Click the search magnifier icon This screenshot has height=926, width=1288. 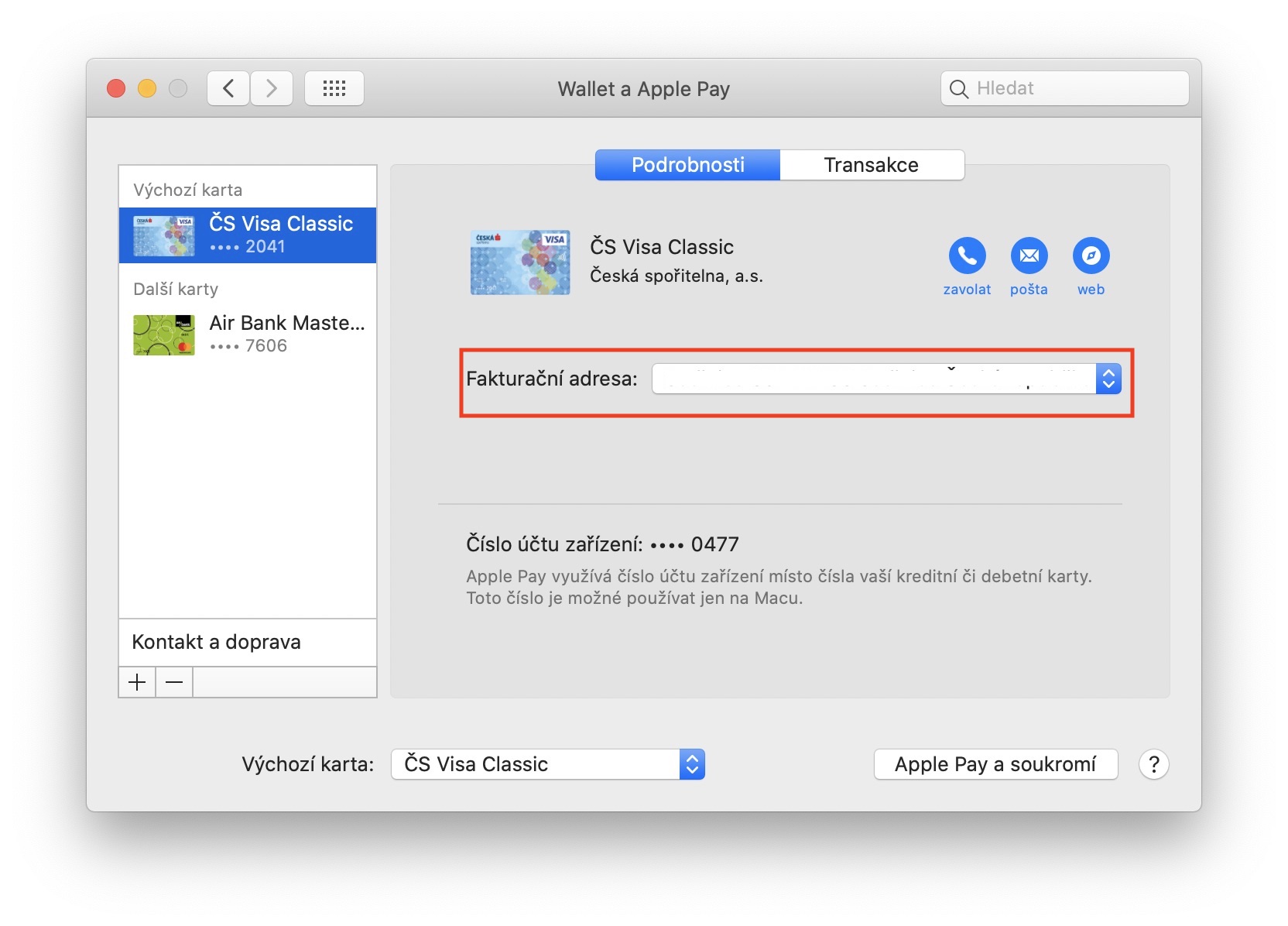pyautogui.click(x=958, y=89)
